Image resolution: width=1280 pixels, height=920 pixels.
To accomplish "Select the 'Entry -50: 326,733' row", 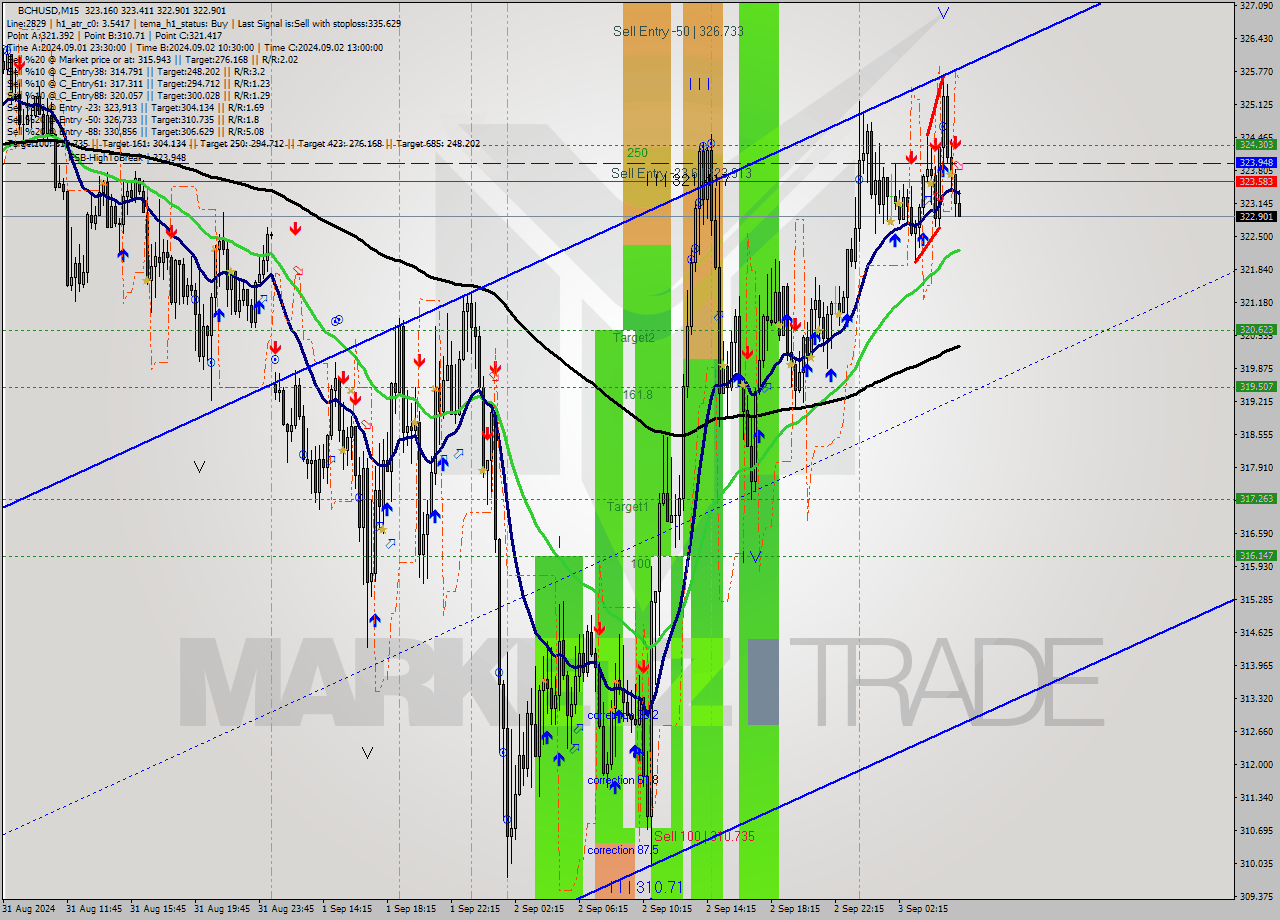I will click(135, 119).
